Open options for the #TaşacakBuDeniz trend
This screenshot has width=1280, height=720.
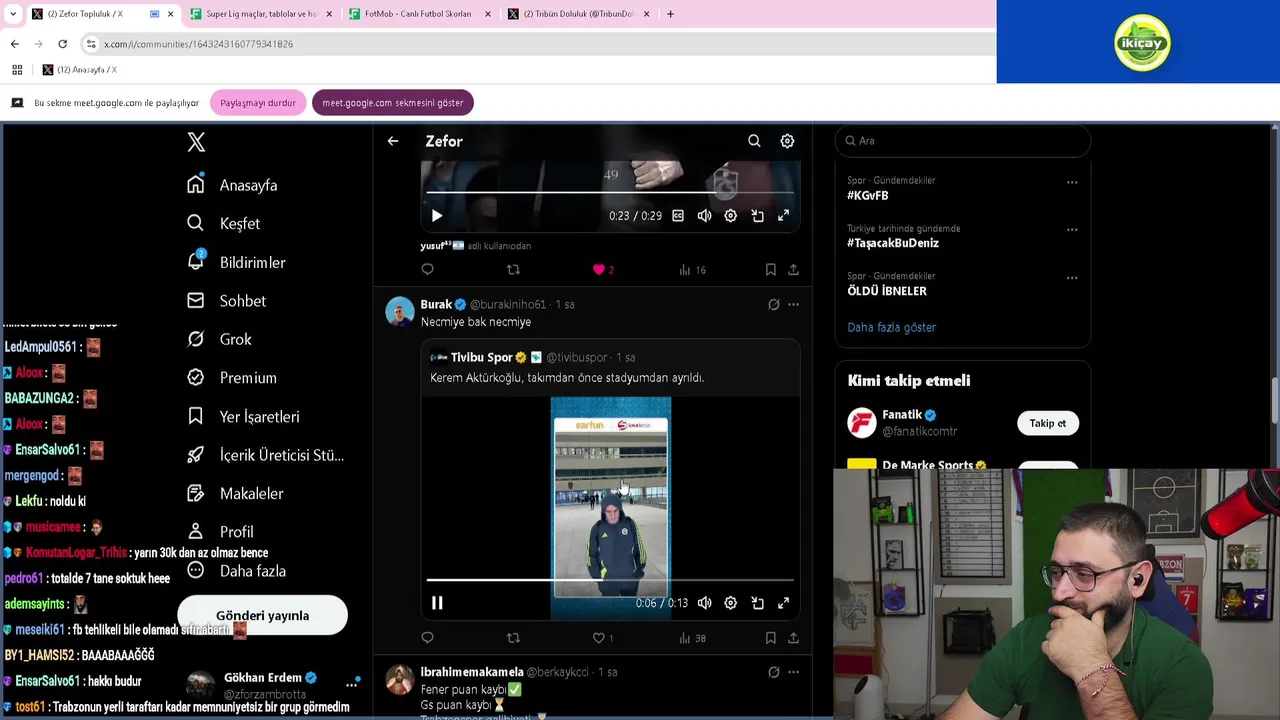[1072, 230]
